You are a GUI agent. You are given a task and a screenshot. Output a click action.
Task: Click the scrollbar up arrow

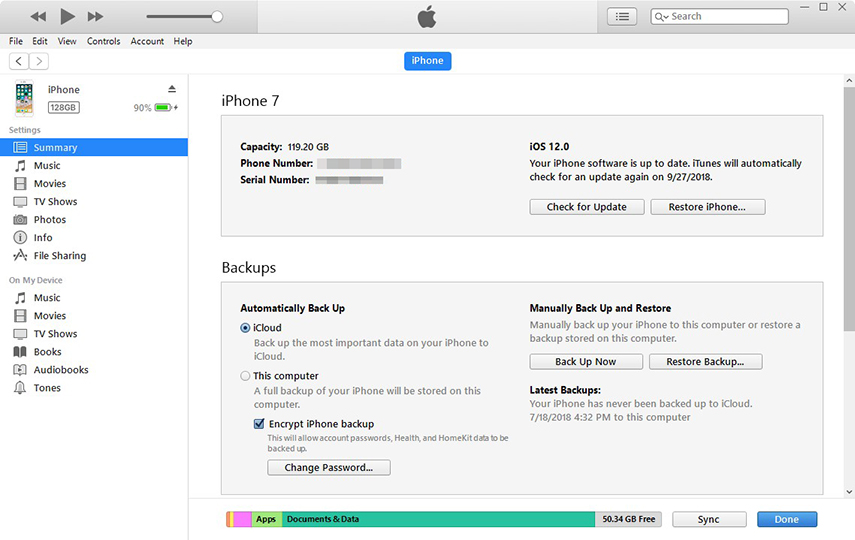[849, 81]
